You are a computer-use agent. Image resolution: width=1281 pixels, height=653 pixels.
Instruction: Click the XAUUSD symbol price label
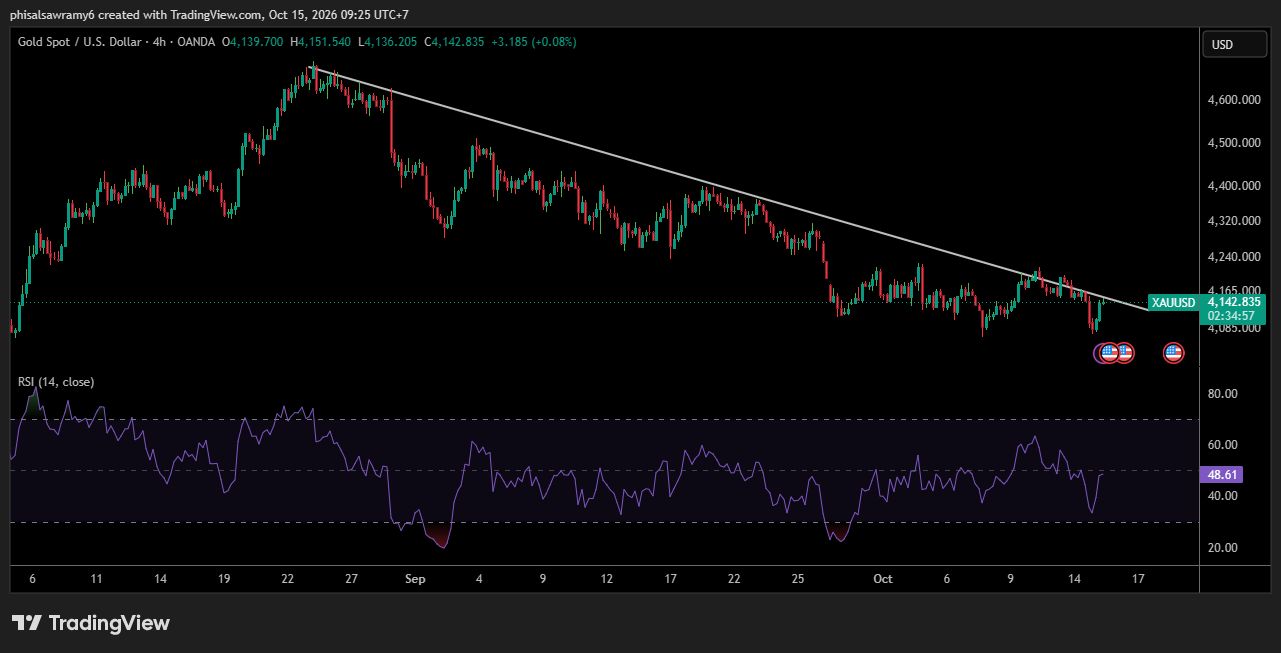[1173, 303]
